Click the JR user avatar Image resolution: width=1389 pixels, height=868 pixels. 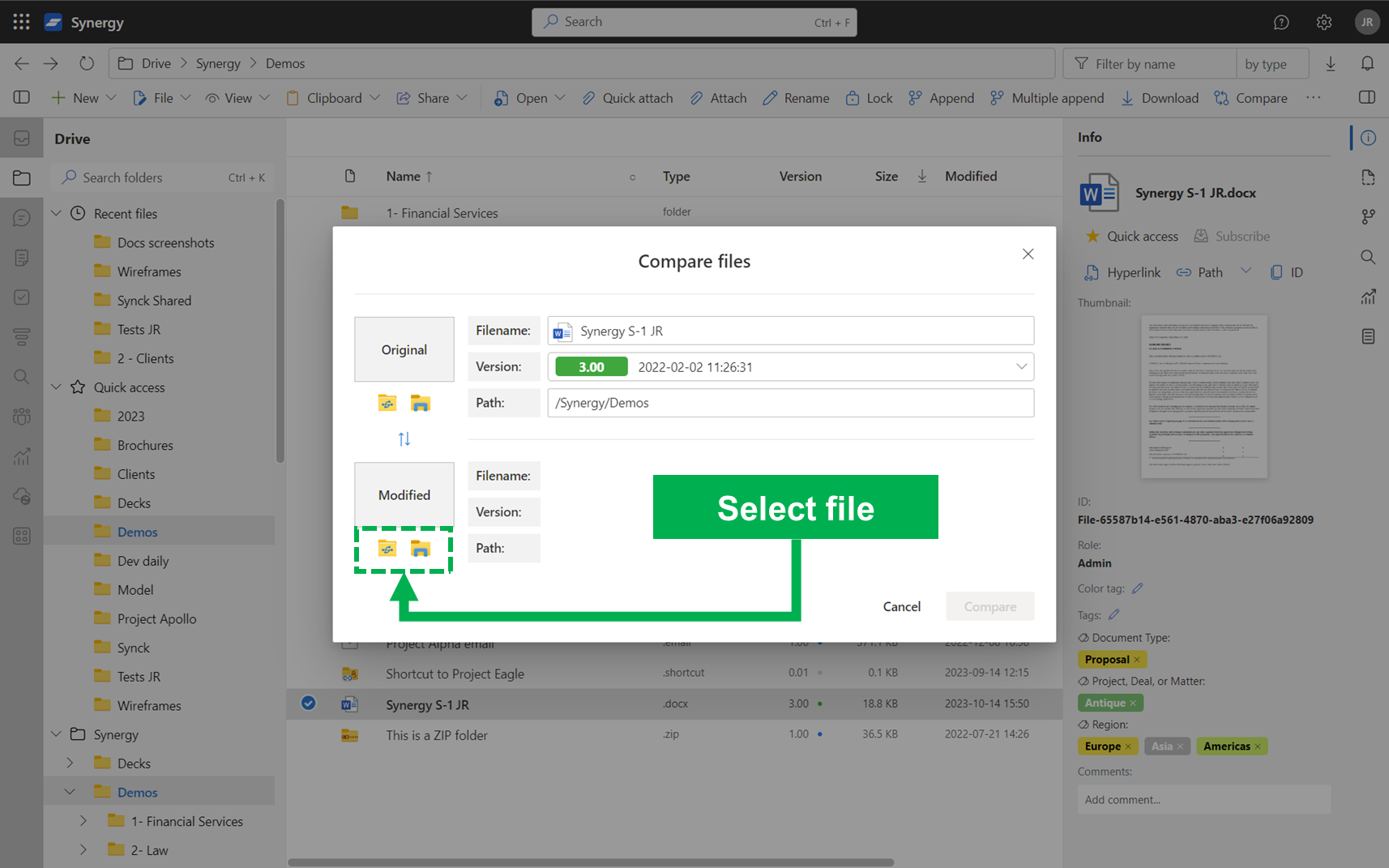(x=1367, y=22)
